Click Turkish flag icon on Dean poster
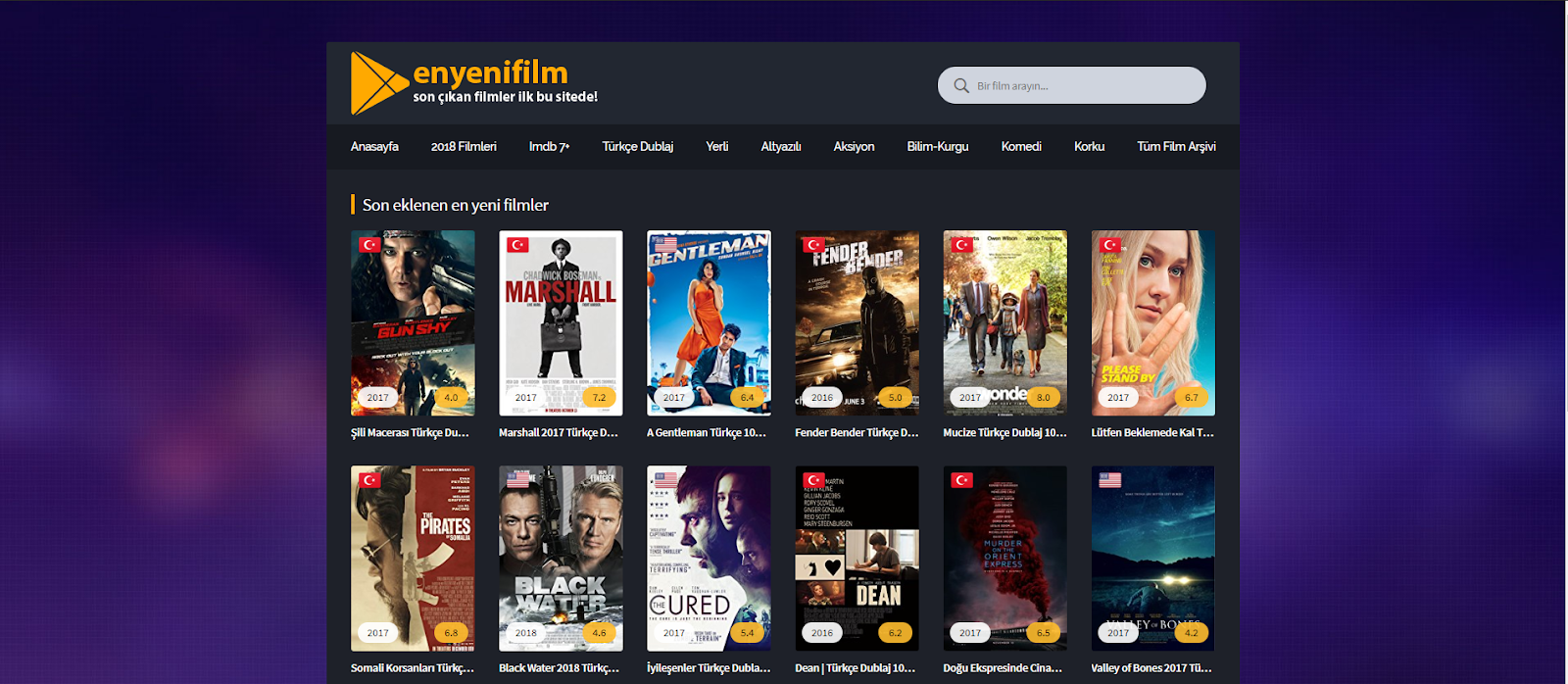 pos(813,480)
